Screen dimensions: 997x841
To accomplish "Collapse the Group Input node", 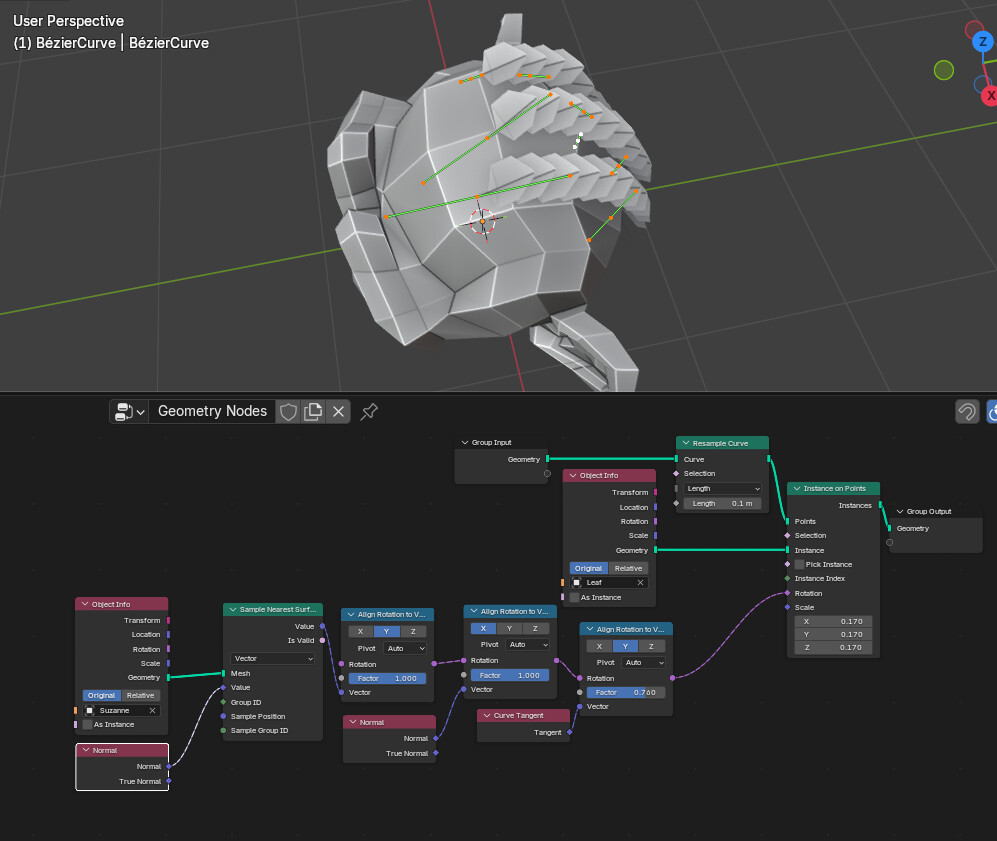I will click(x=465, y=442).
